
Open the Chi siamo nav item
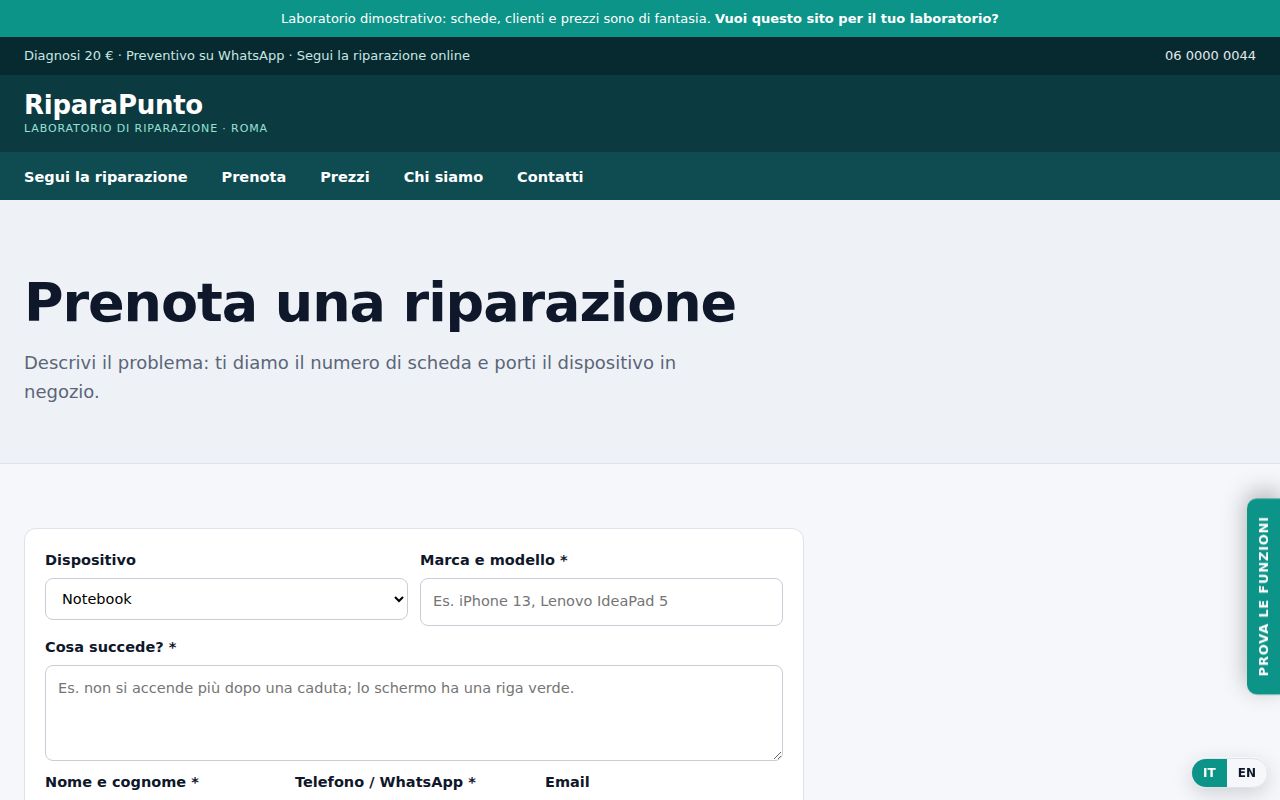point(443,177)
